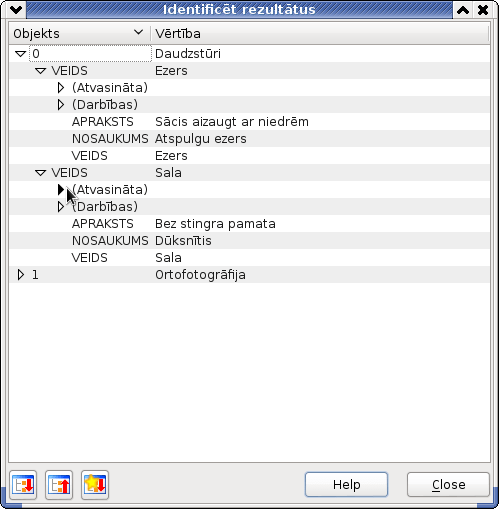Viewport: 499px width, 509px height.
Task: Open the window menu icon in title bar
Action: point(16,10)
